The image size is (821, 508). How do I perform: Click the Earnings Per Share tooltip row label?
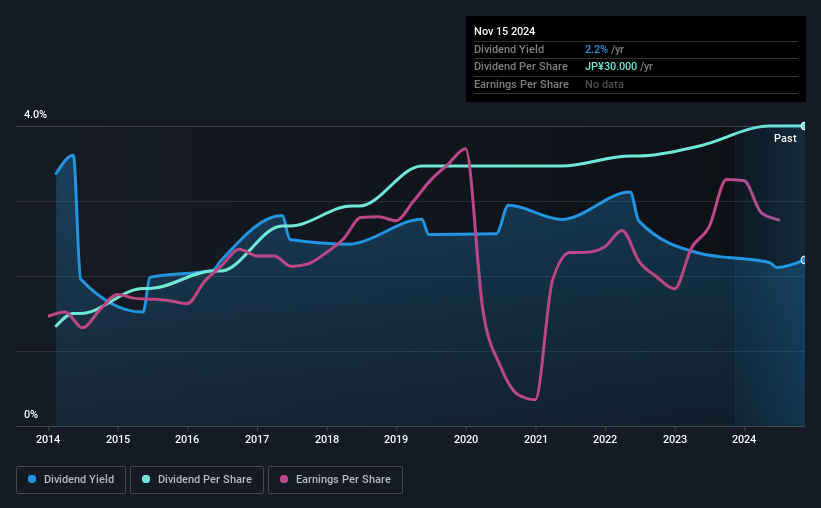(x=521, y=84)
